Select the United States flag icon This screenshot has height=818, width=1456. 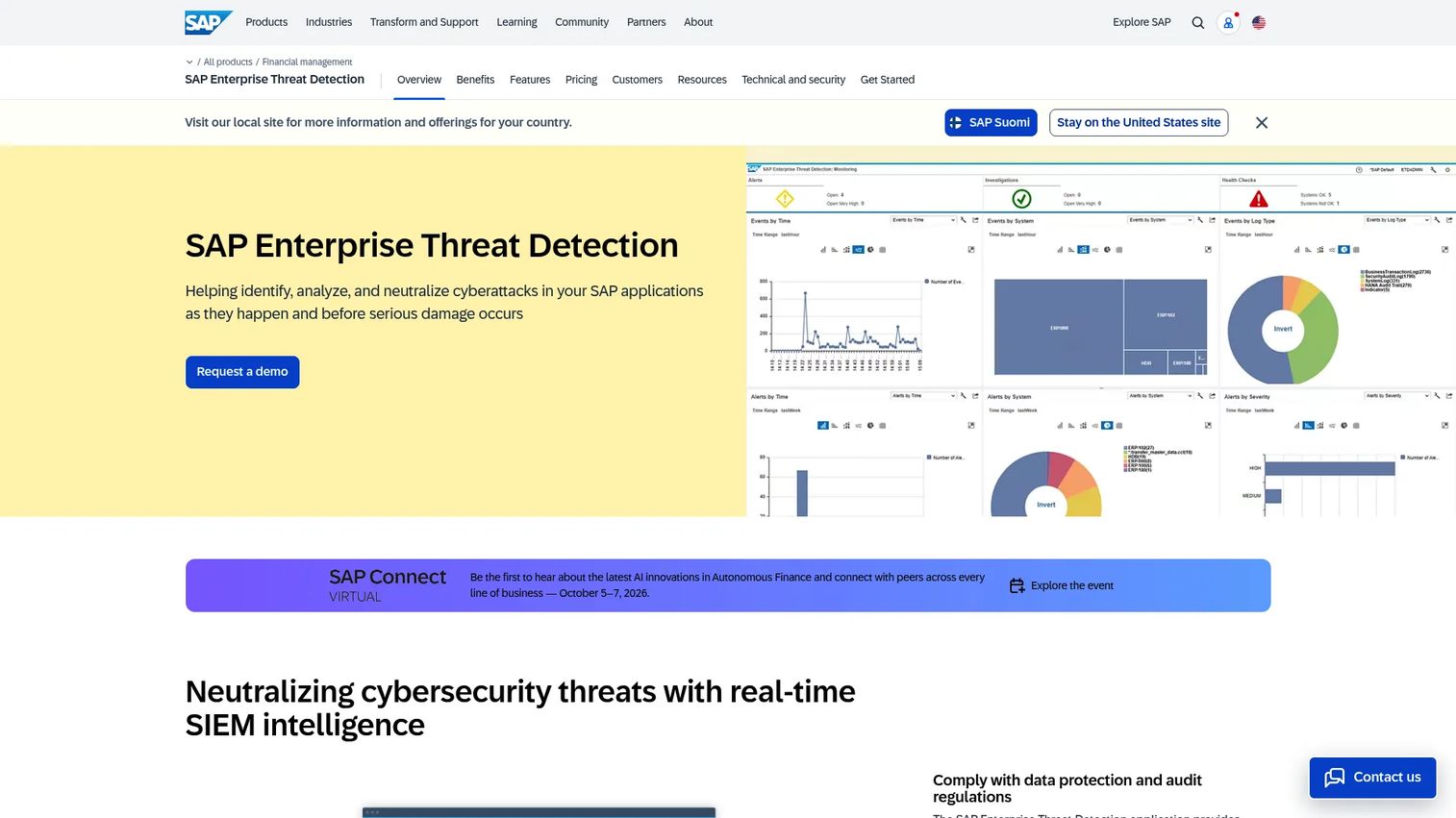[1259, 22]
